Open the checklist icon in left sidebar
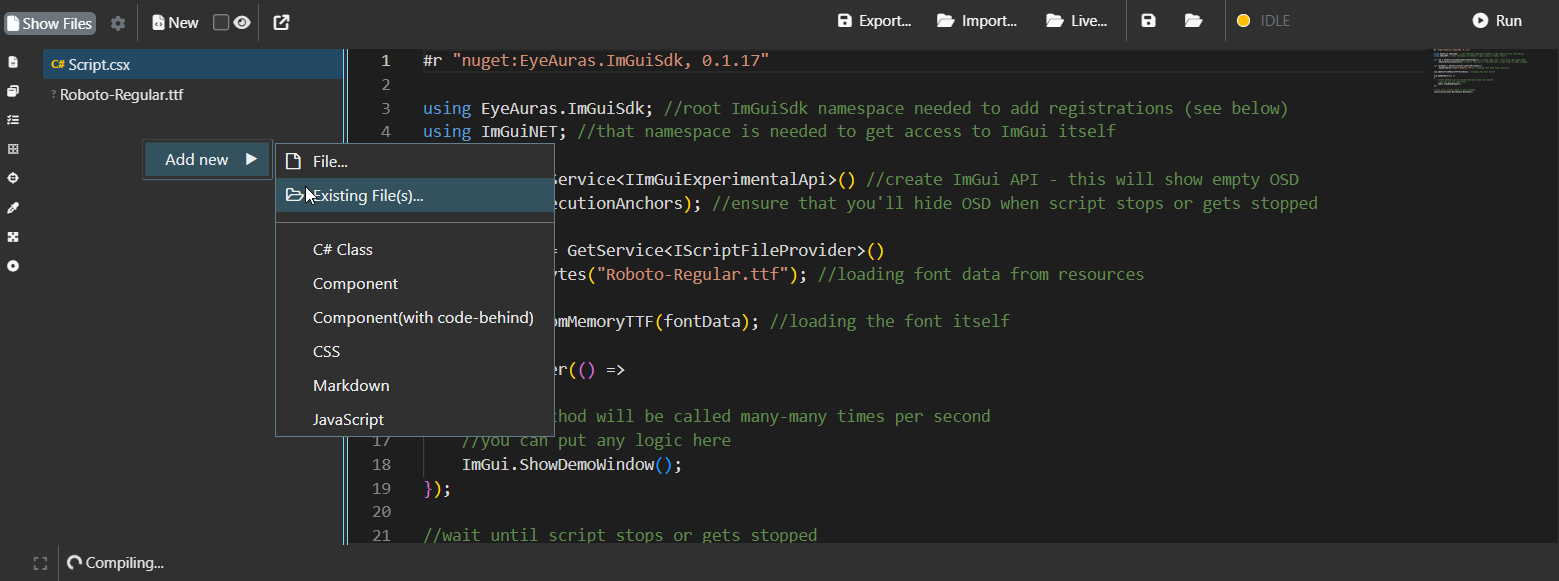Screen dimensions: 1559x581 click(13, 120)
